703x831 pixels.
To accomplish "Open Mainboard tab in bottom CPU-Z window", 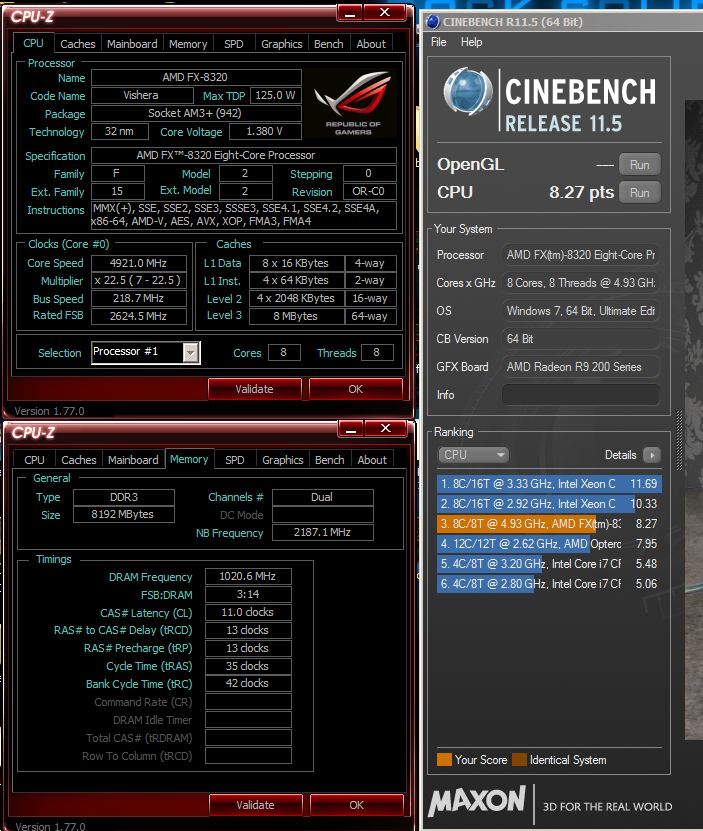I will (x=133, y=460).
